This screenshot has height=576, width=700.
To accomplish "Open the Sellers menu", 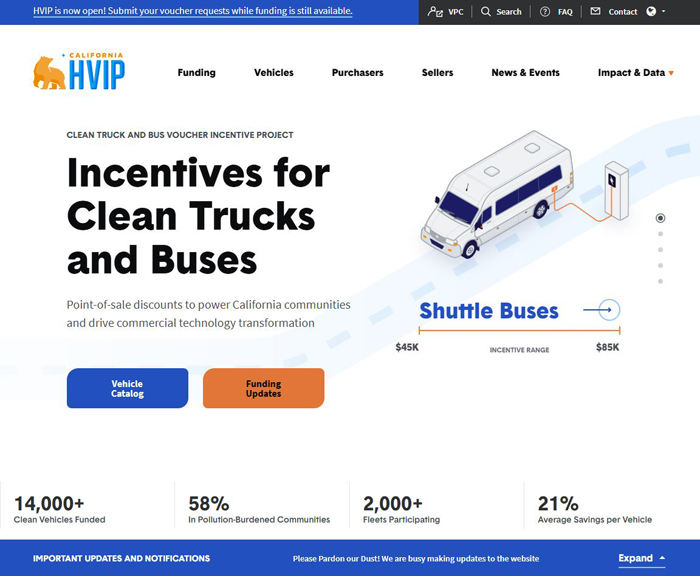I will (x=438, y=72).
